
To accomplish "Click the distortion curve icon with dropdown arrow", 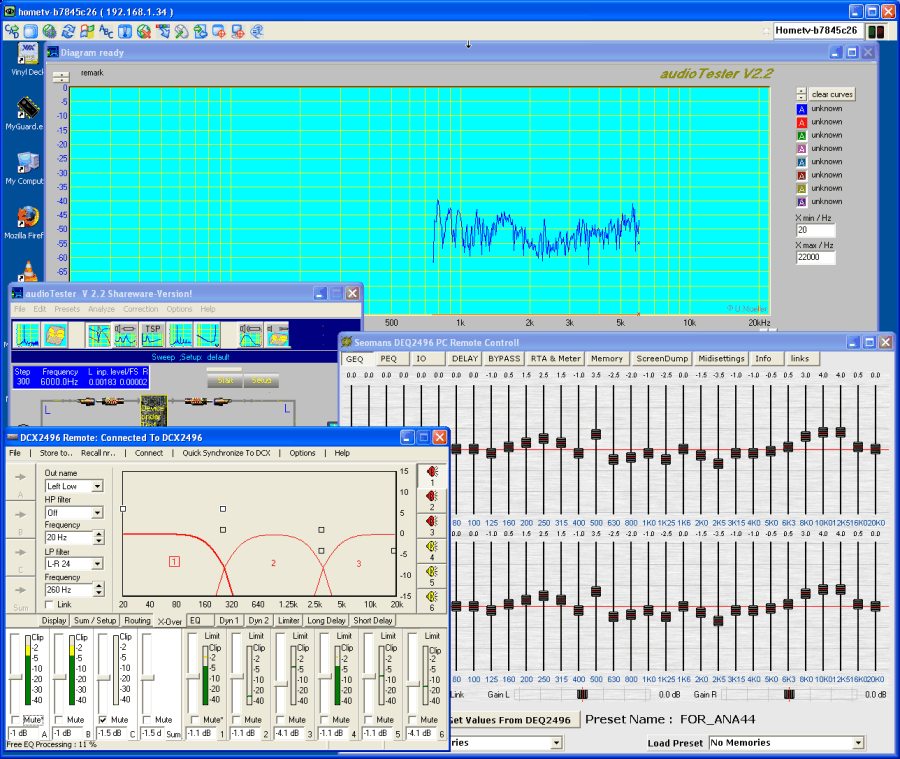I will pos(207,335).
